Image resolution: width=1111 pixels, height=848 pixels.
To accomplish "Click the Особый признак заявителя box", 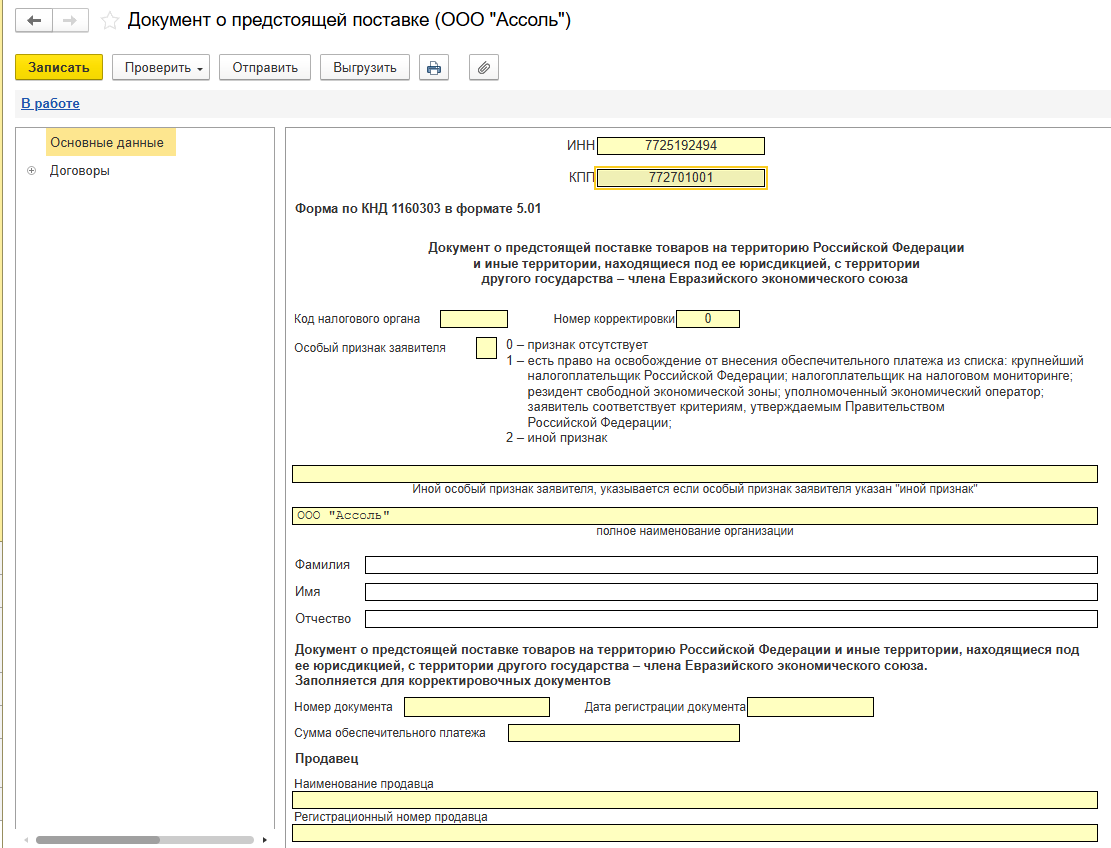I will tap(486, 348).
